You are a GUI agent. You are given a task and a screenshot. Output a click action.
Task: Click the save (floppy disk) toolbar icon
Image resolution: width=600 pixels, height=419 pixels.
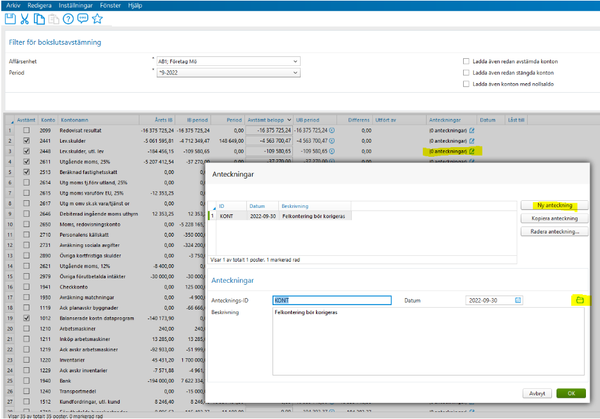click(10, 18)
